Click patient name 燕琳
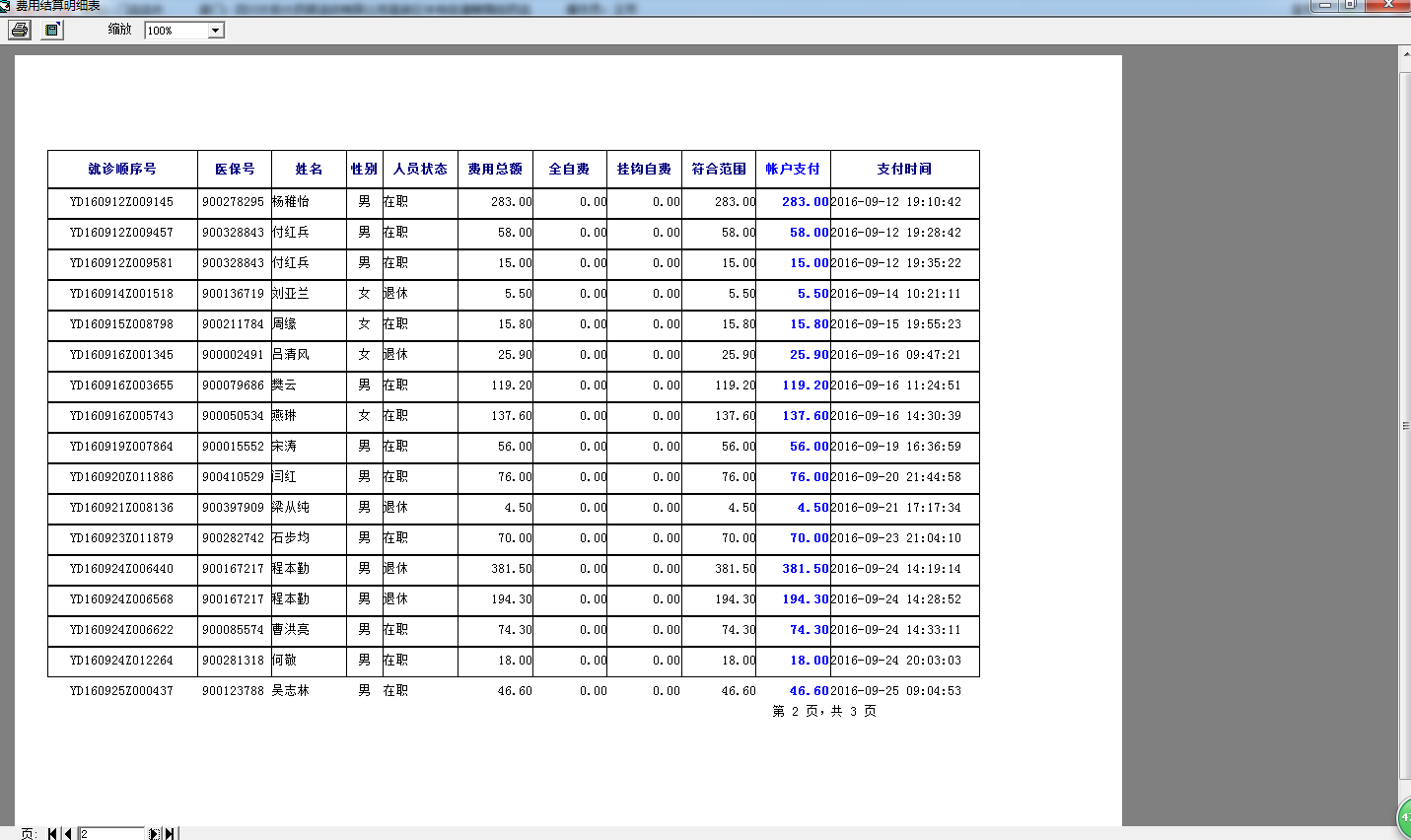The image size is (1411, 840). (x=284, y=415)
